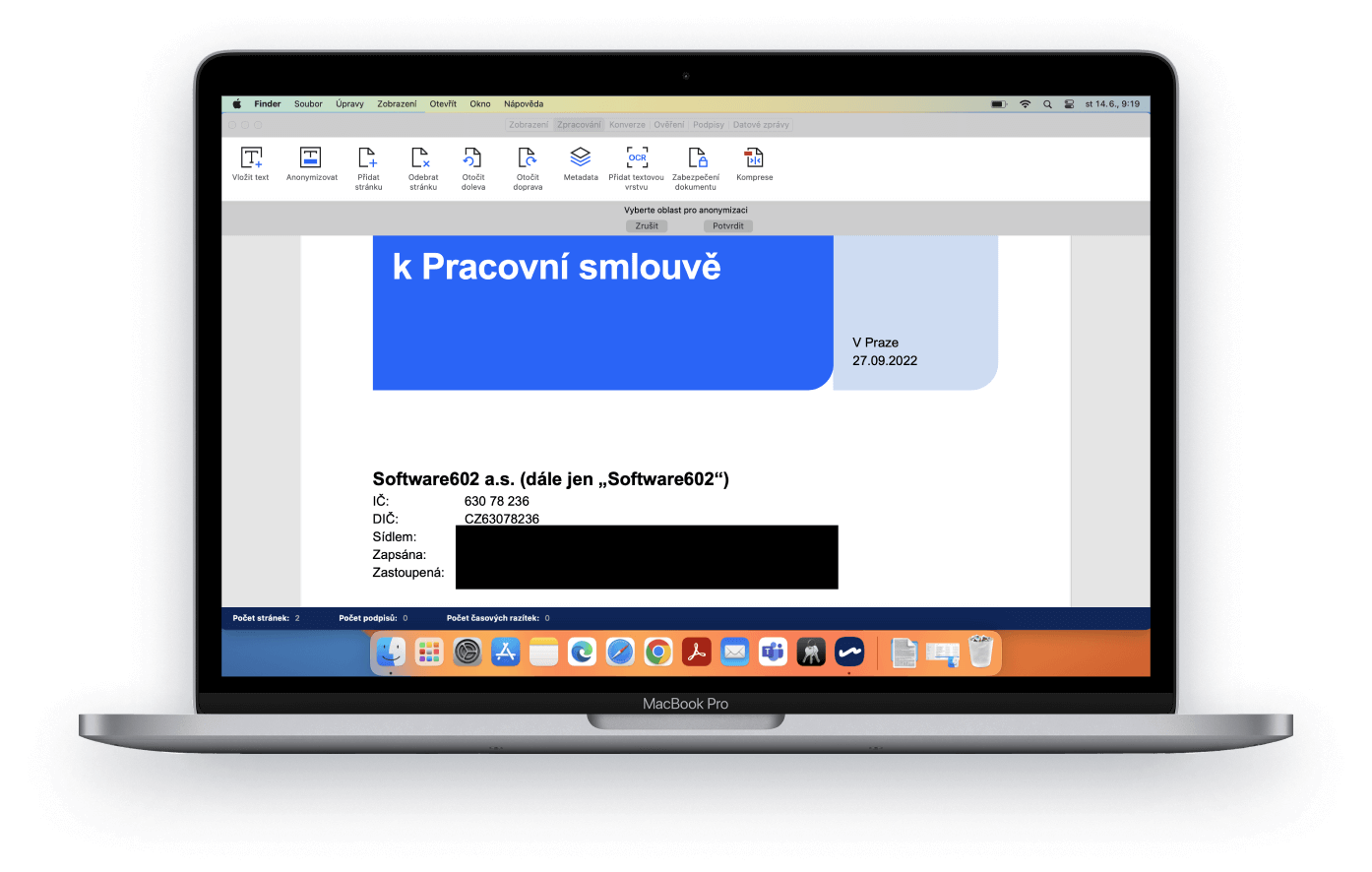Open Adobe Acrobat in the dock

click(x=697, y=652)
